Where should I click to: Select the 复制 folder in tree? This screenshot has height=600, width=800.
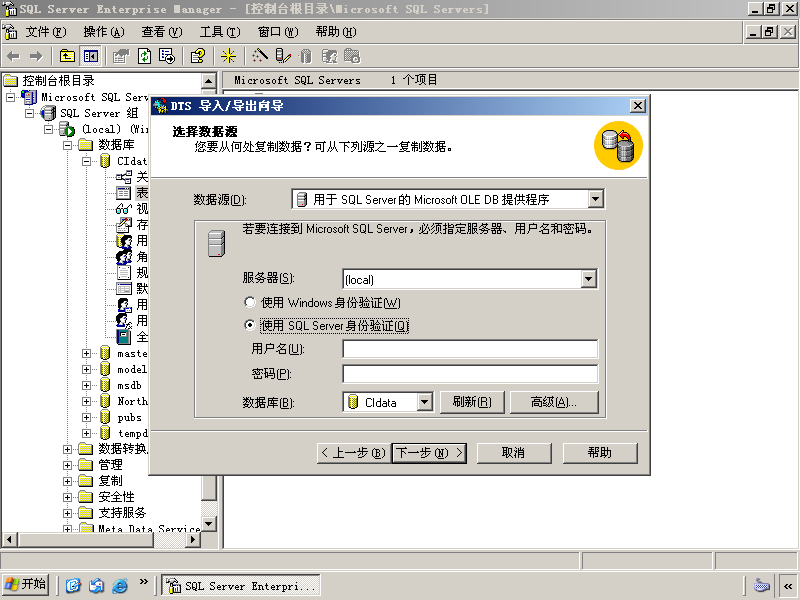(110, 481)
